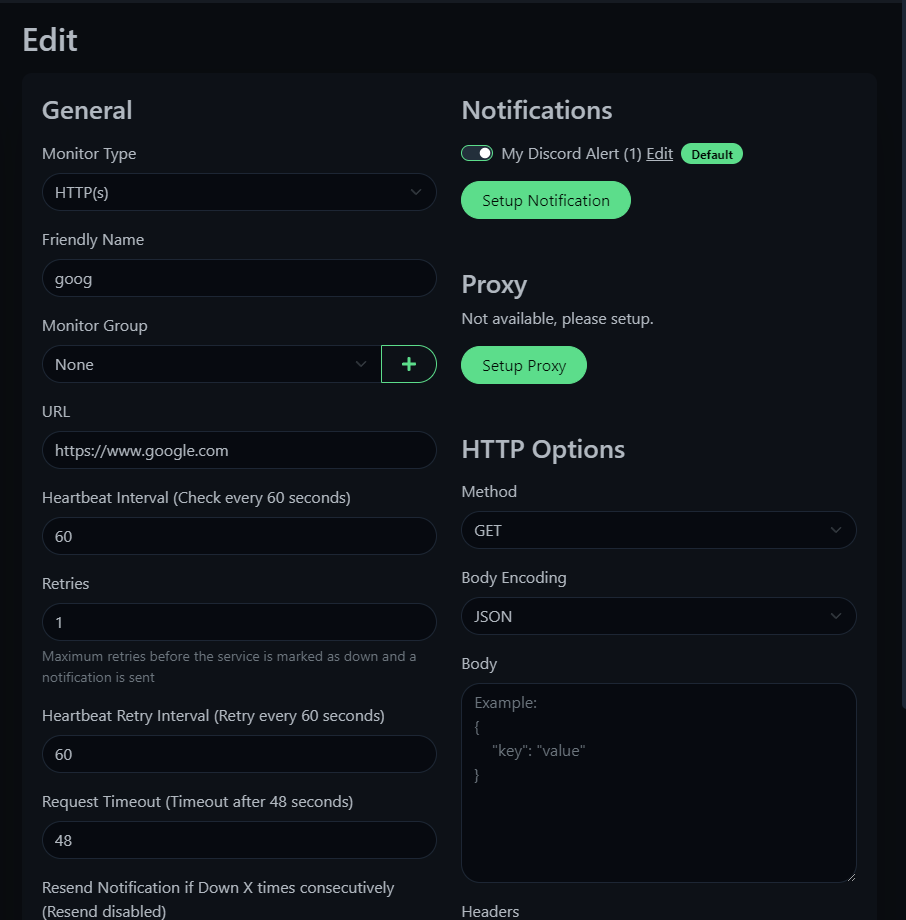Click the Heartbeat Interval input
Image resolution: width=906 pixels, height=920 pixels.
[239, 536]
